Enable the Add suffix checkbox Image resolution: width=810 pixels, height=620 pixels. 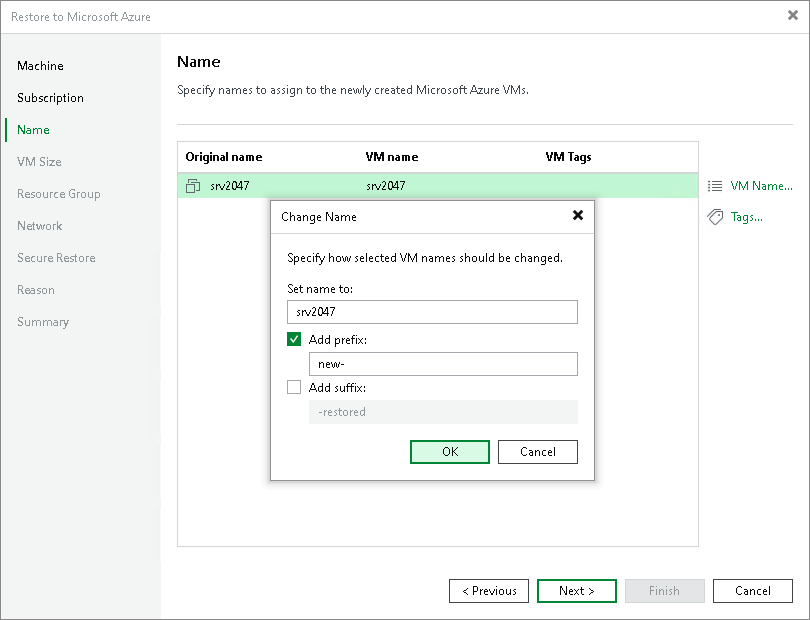click(x=294, y=387)
